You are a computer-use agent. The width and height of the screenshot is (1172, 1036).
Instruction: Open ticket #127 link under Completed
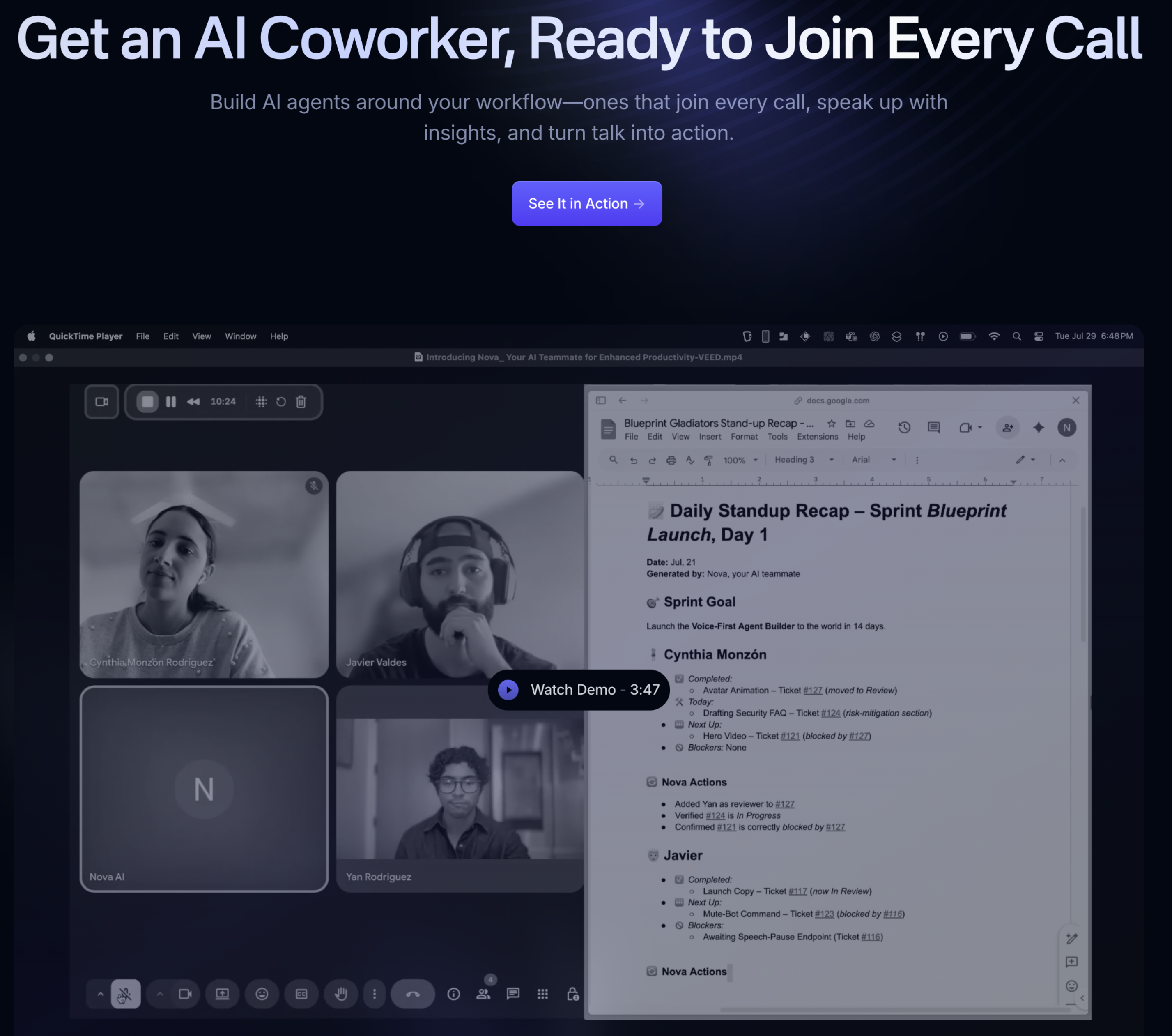(x=813, y=690)
